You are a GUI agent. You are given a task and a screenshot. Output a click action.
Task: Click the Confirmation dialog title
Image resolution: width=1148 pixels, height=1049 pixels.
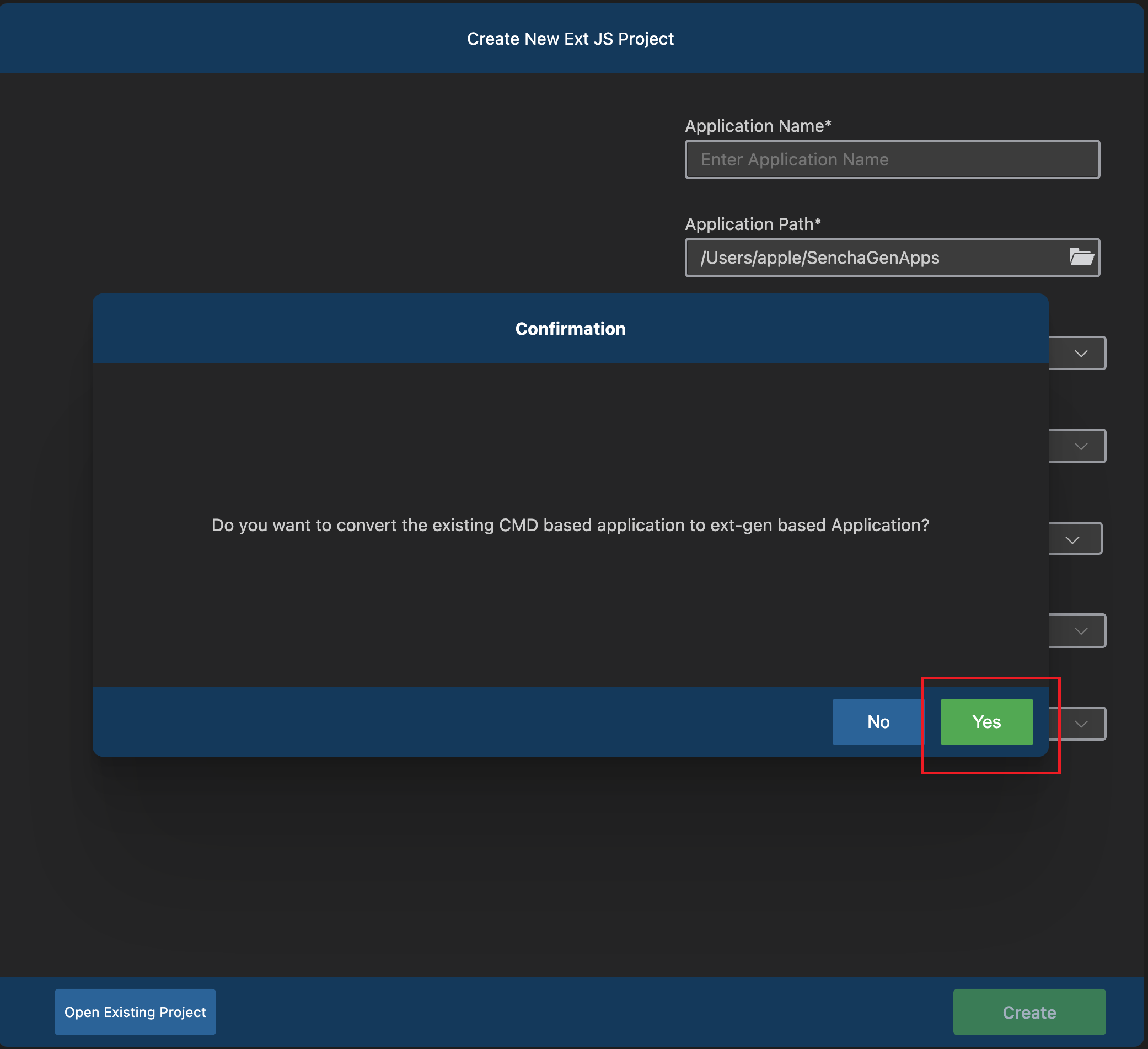click(x=570, y=329)
